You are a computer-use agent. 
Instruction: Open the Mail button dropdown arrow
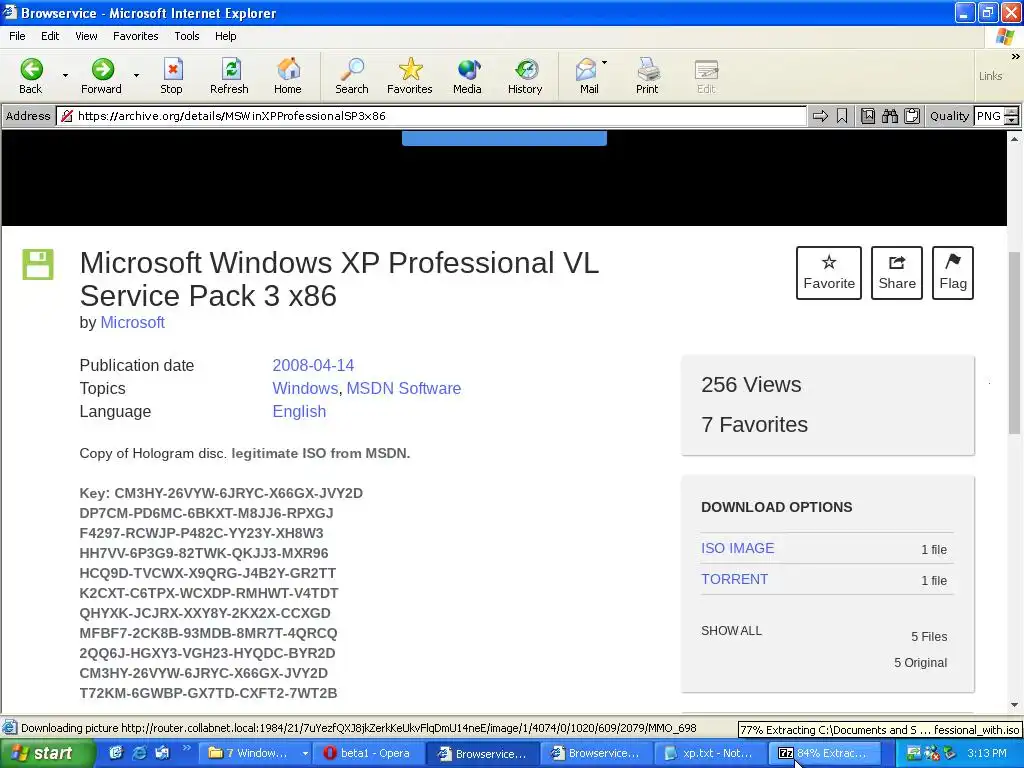(x=604, y=63)
